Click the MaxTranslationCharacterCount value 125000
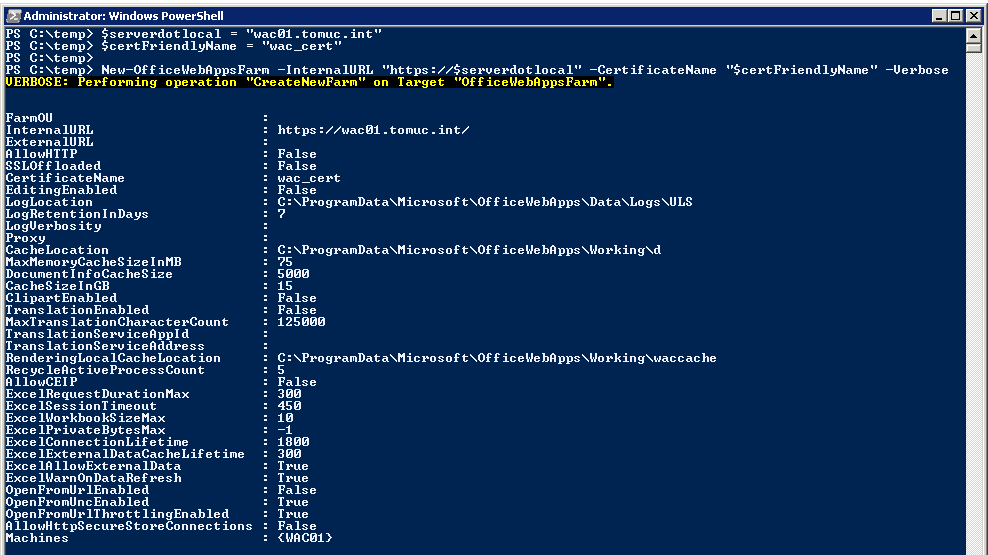 (x=301, y=322)
